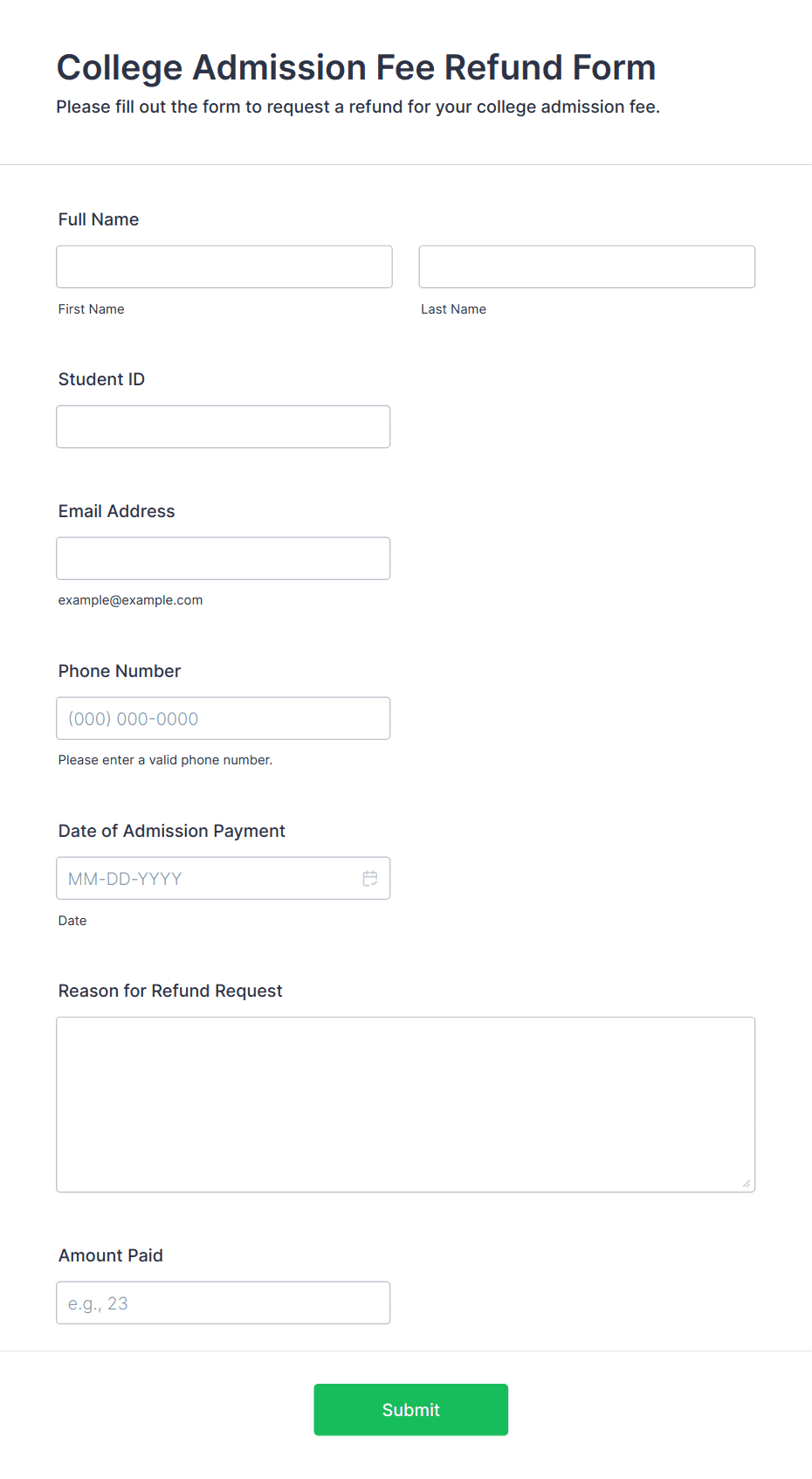Click the Email Address label

[x=117, y=511]
